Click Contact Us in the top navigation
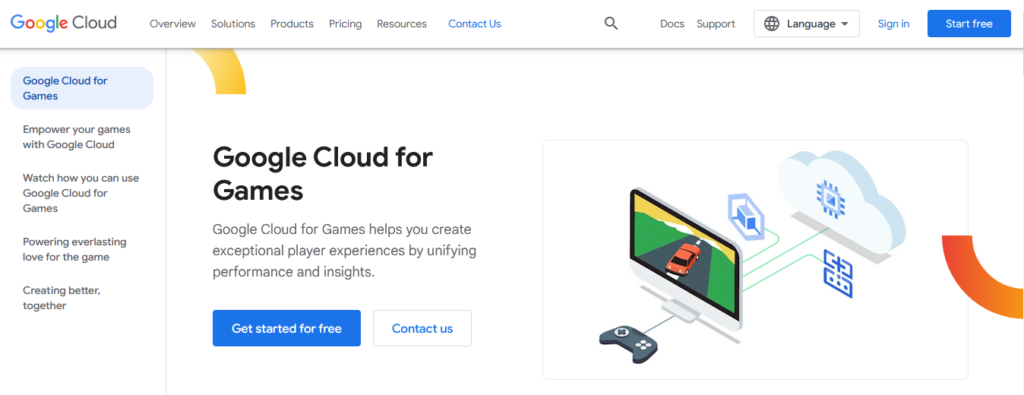Viewport: 1024px width, 395px height. [475, 24]
